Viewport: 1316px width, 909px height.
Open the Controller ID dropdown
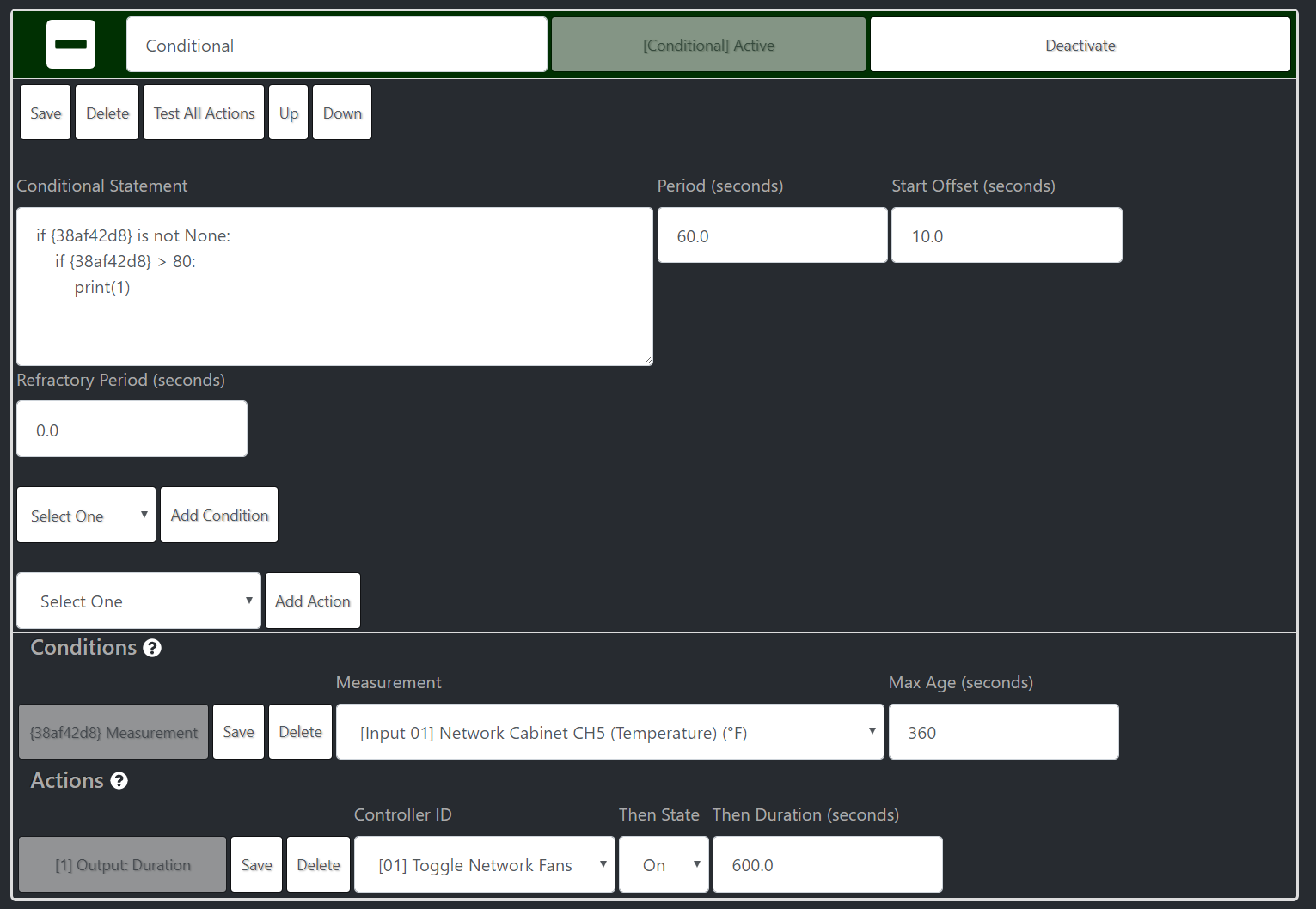coord(485,864)
